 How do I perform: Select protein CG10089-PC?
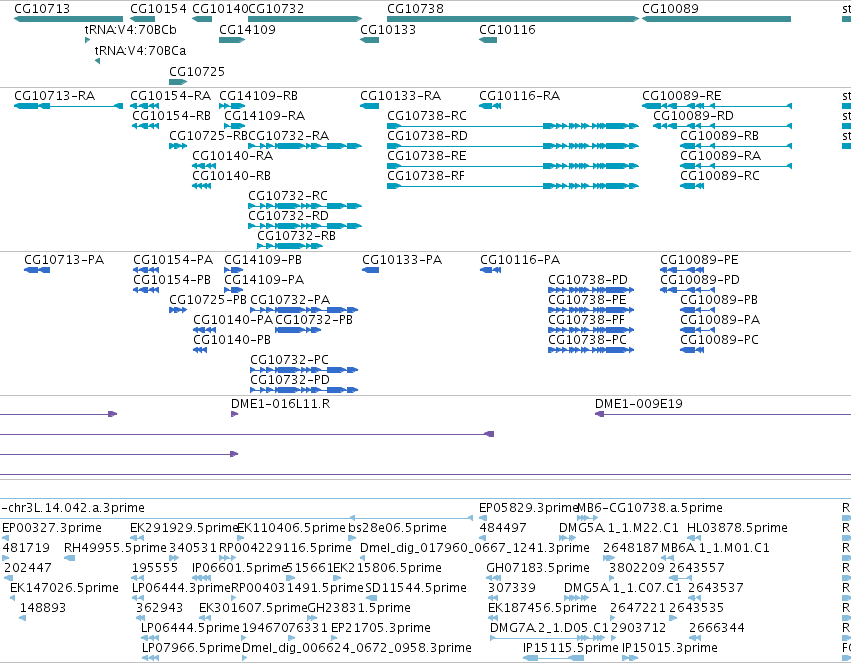(x=719, y=340)
